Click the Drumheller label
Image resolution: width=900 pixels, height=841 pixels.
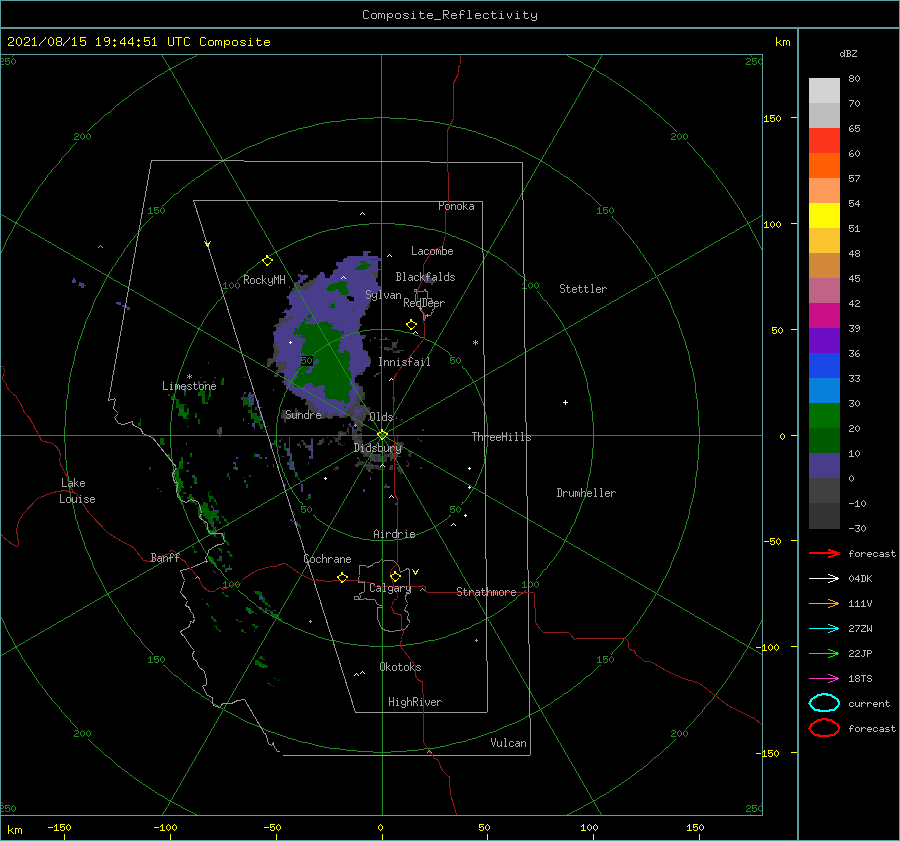pyautogui.click(x=586, y=493)
